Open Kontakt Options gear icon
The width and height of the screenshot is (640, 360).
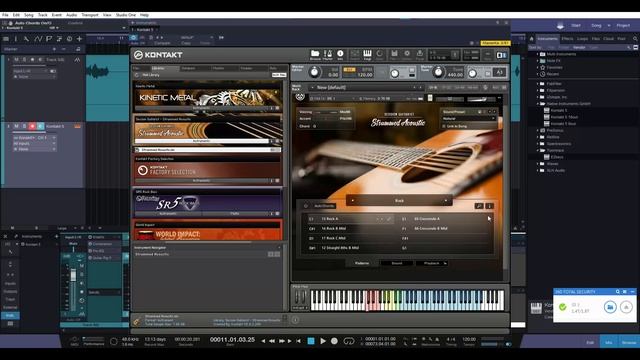click(x=407, y=55)
